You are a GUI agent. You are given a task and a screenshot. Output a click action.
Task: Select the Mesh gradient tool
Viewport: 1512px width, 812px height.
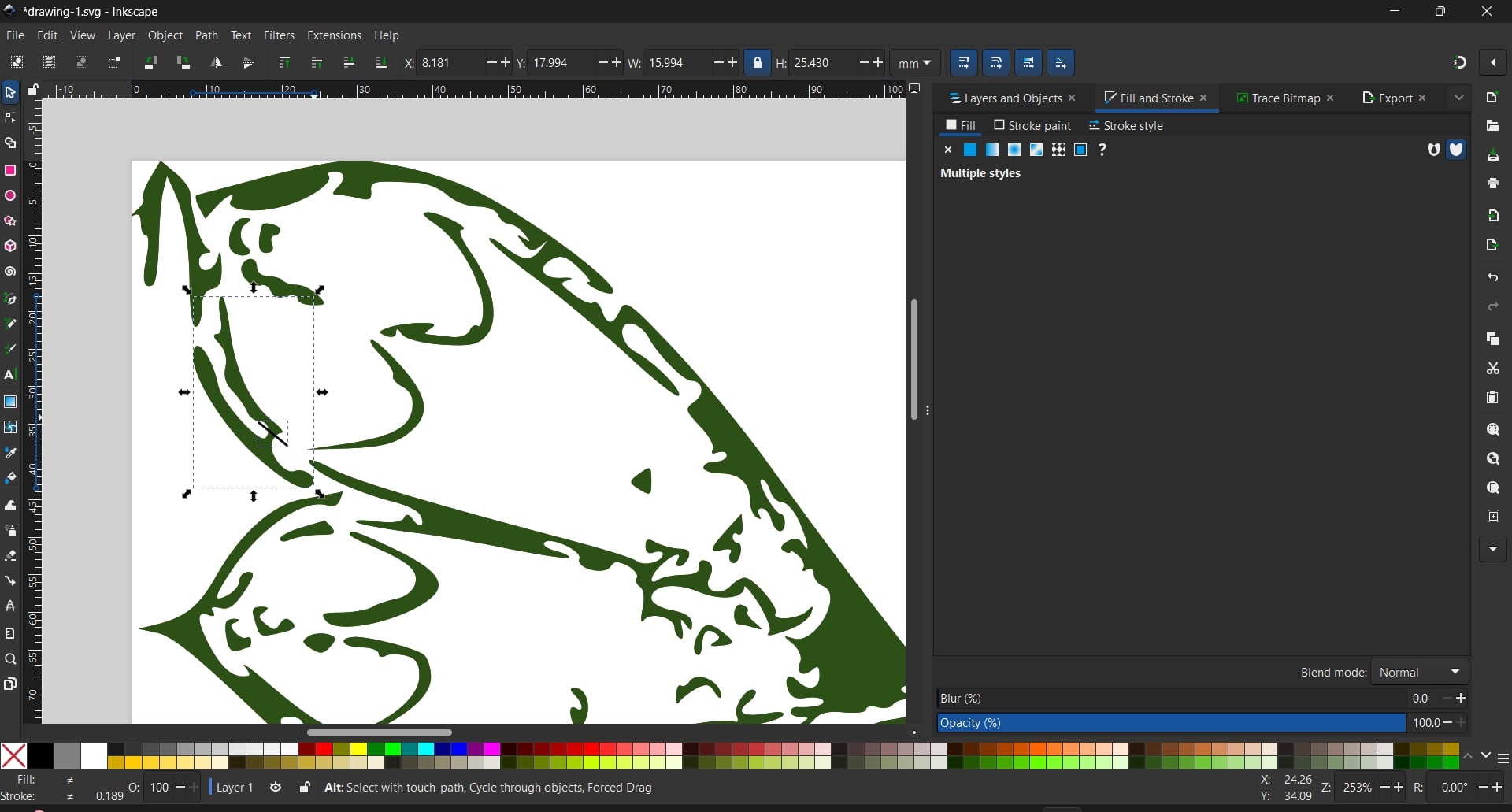point(10,428)
